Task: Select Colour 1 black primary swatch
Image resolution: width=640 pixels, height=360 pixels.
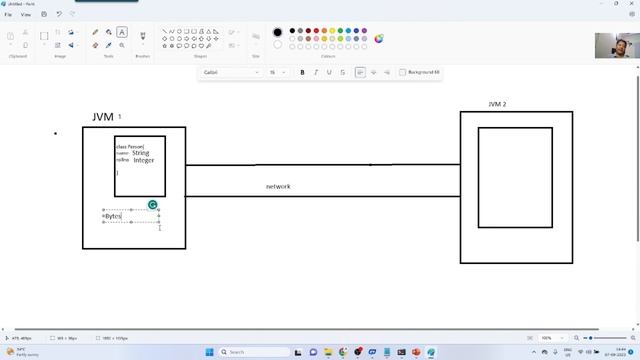Action: click(278, 32)
